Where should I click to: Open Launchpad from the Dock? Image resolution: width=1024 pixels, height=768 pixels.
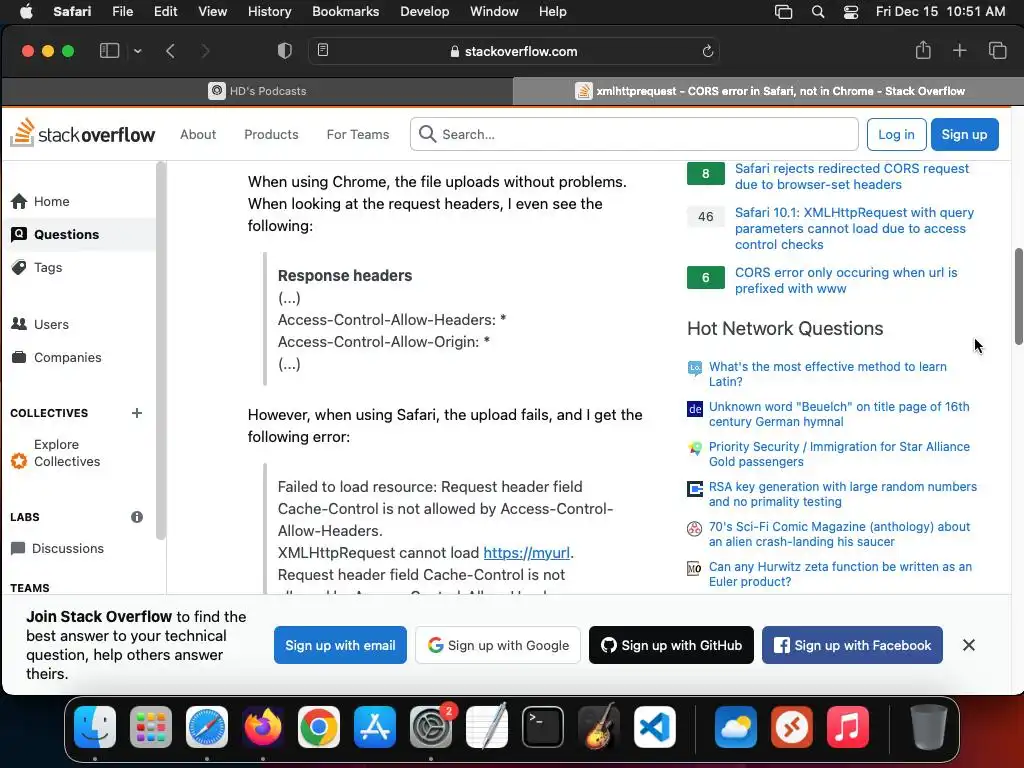[151, 727]
